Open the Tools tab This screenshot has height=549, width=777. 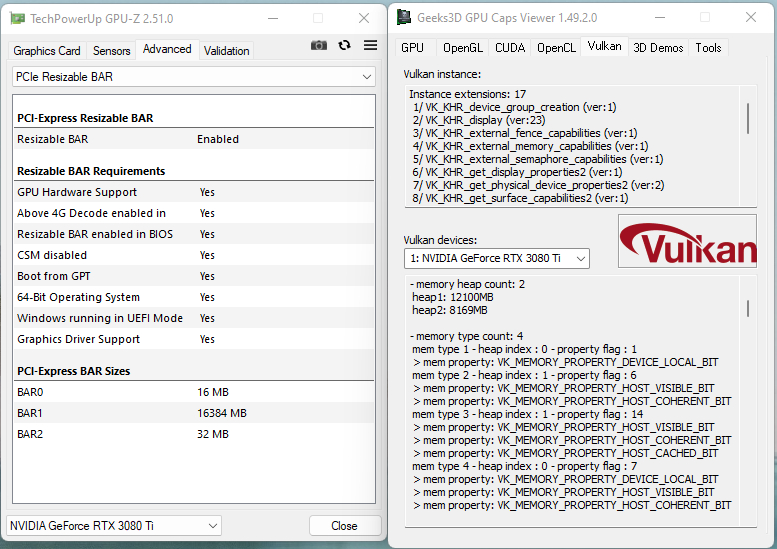(708, 48)
